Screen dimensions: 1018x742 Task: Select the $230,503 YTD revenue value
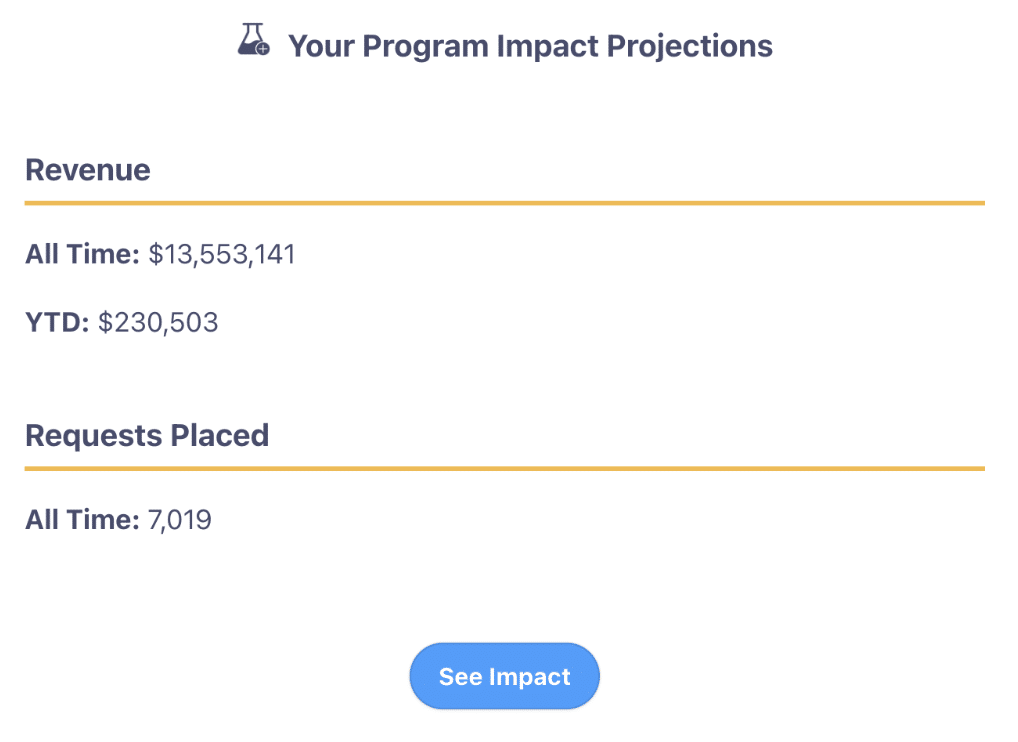tap(158, 322)
